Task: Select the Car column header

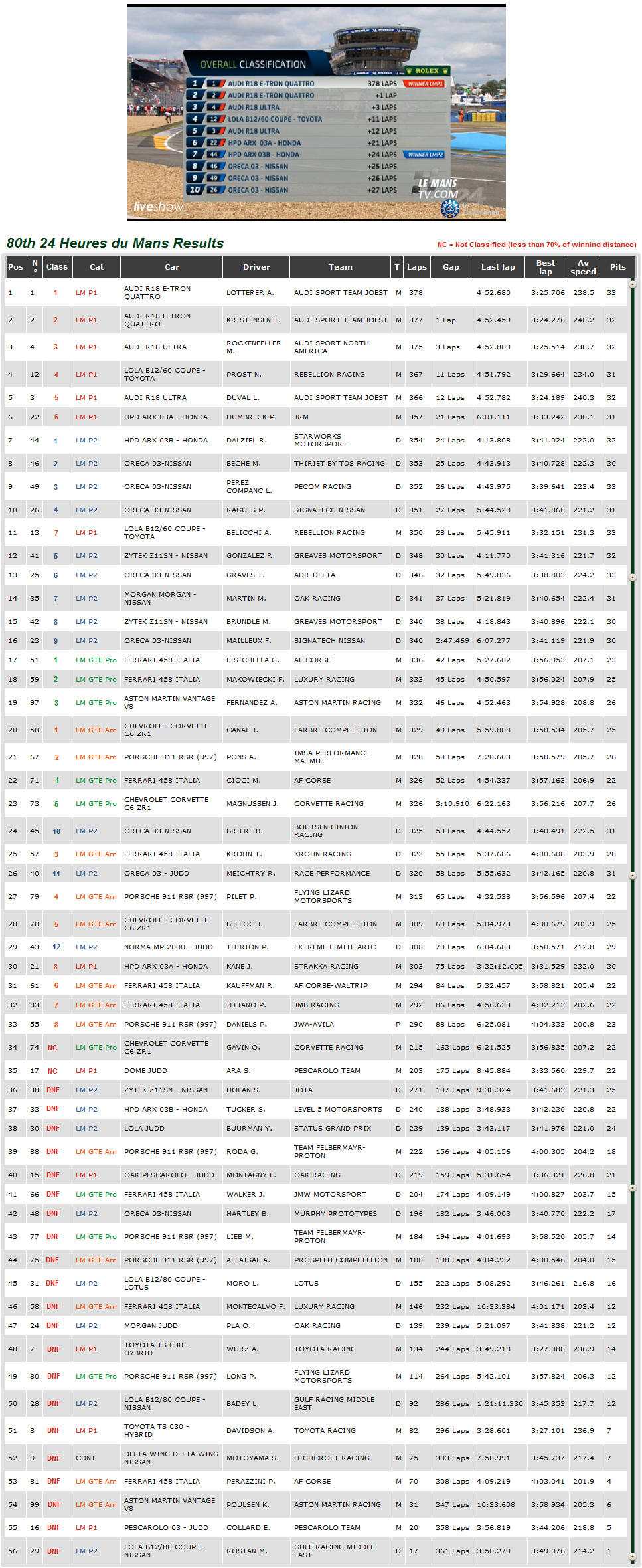Action: 172,267
